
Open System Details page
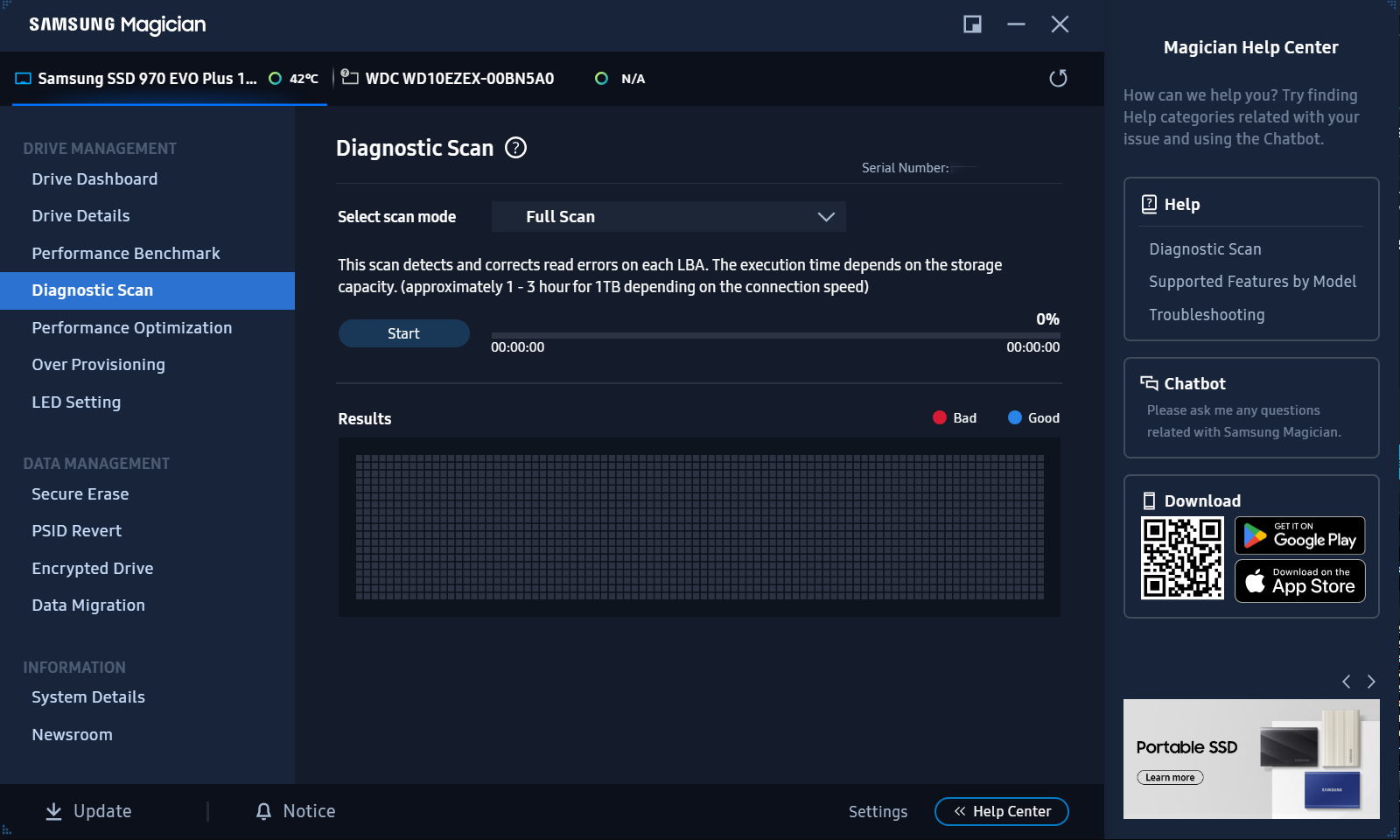(88, 697)
